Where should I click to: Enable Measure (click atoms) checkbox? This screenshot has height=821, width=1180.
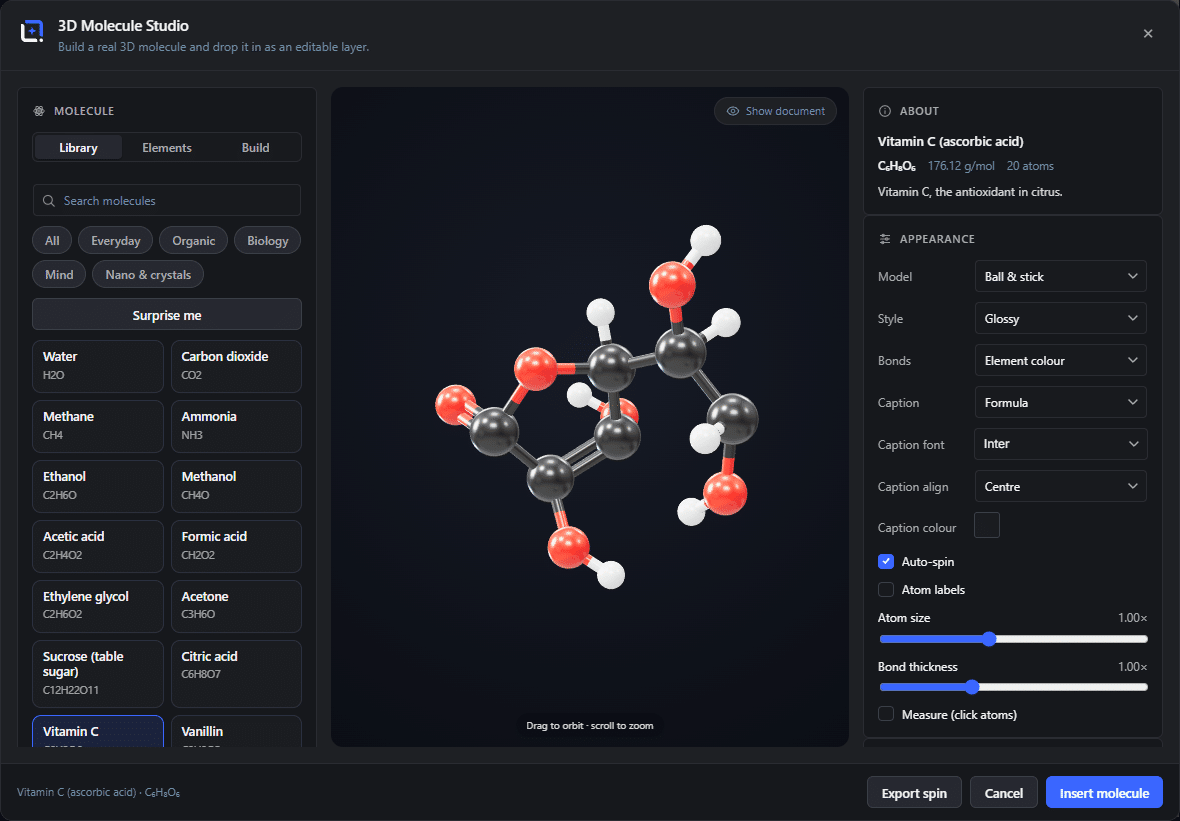[x=886, y=714]
